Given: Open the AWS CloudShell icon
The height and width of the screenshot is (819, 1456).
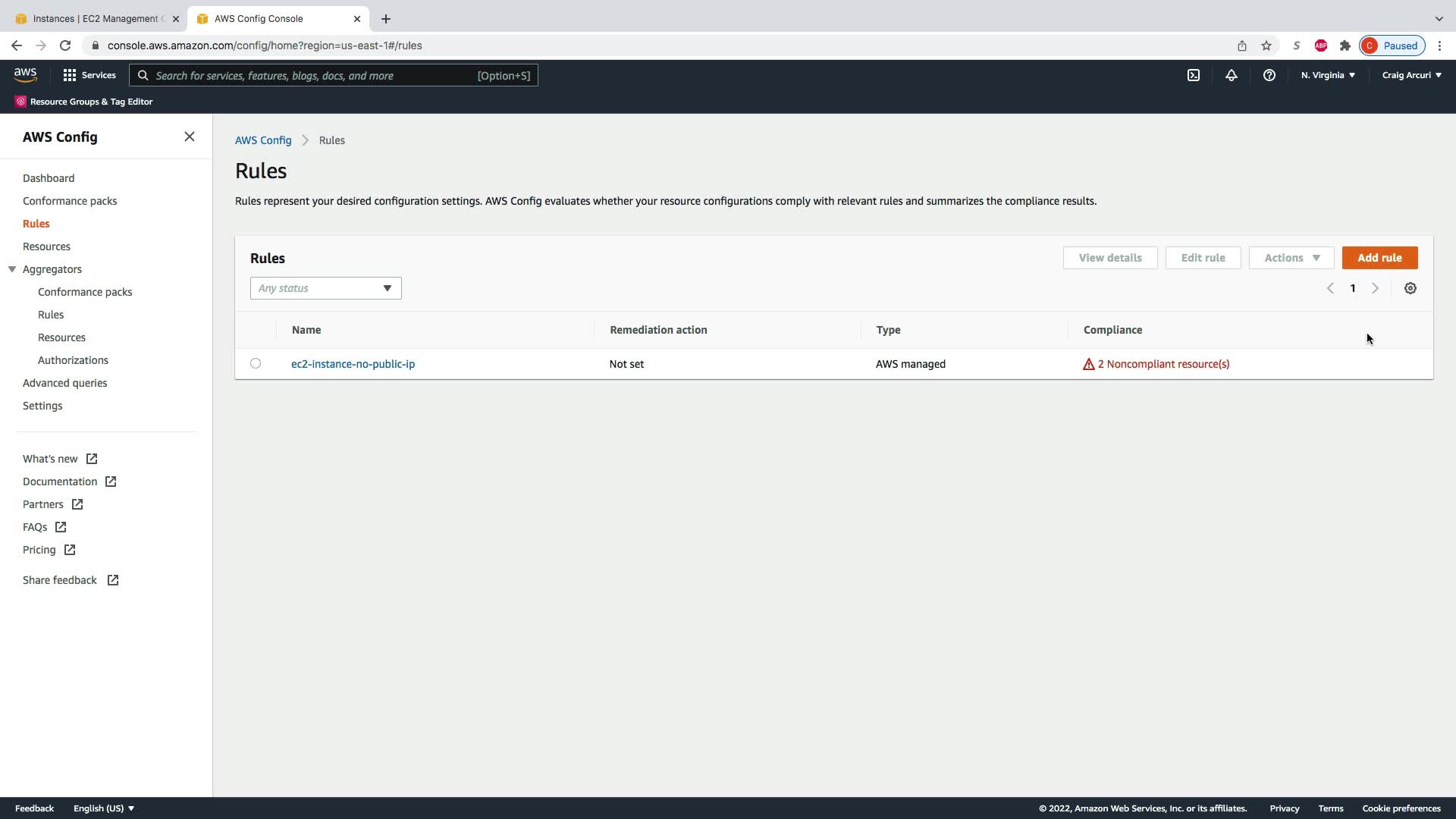Looking at the screenshot, I should 1194,75.
